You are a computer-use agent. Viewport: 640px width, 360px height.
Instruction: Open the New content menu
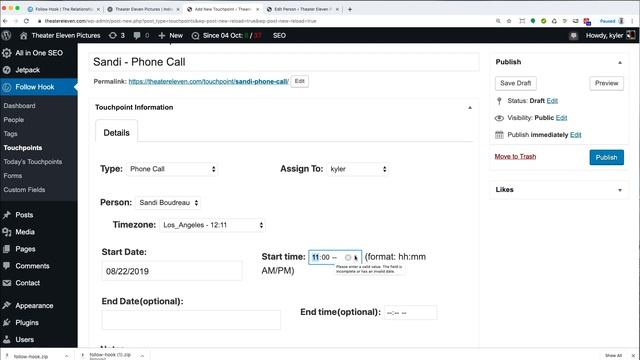171,36
